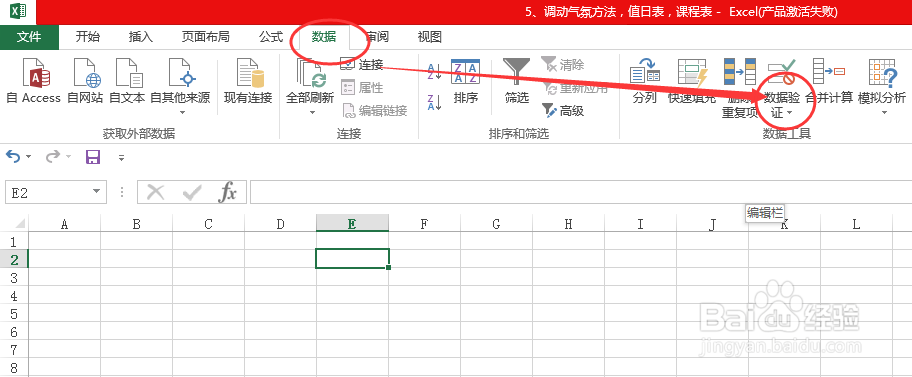912x377 pixels.
Task: Select column C header
Action: point(208,224)
